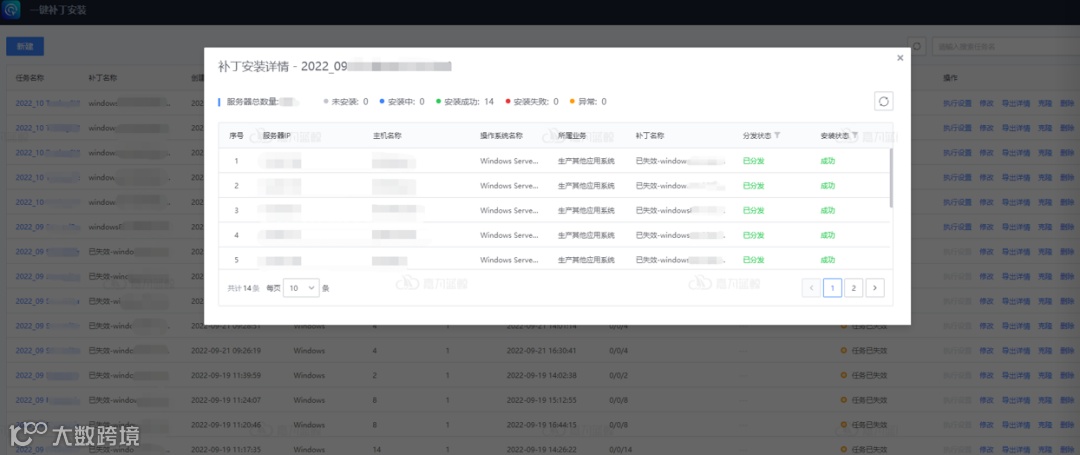Click the 补丁名称 header in the dialog
This screenshot has height=455, width=1080.
[x=650, y=136]
